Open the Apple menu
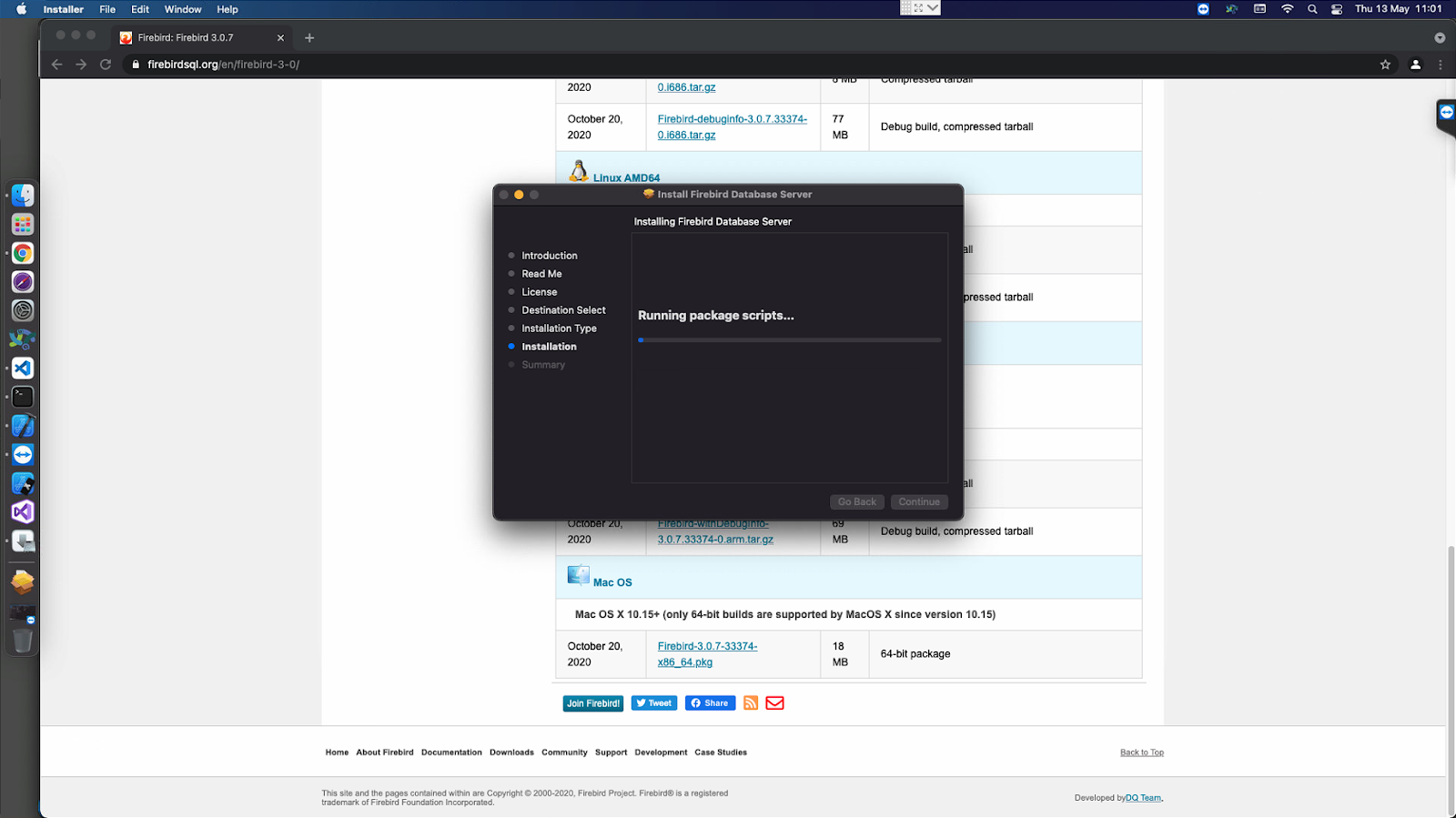Viewport: 1456px width, 818px height. point(21,9)
